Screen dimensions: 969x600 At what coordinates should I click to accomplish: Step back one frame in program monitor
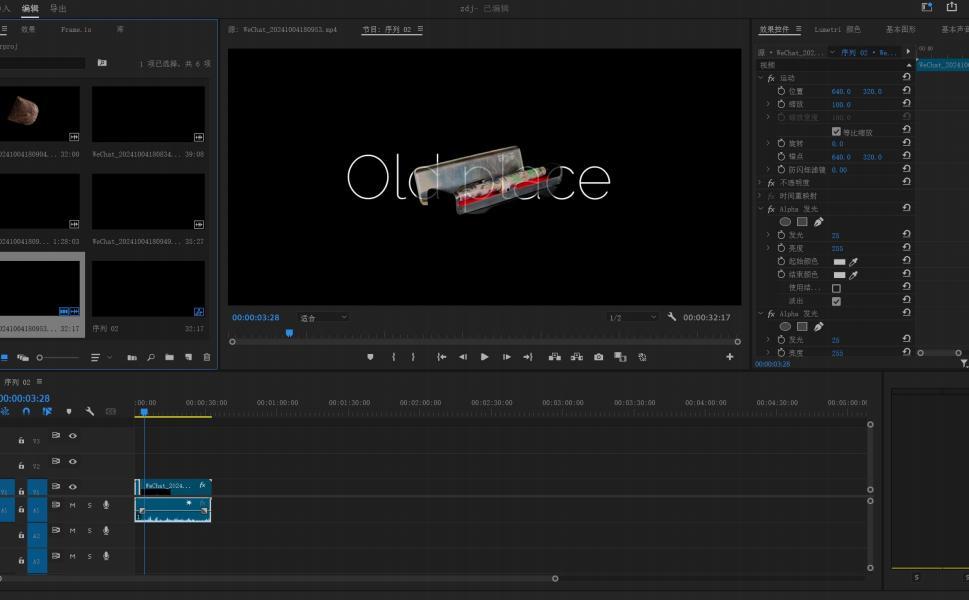pos(462,357)
